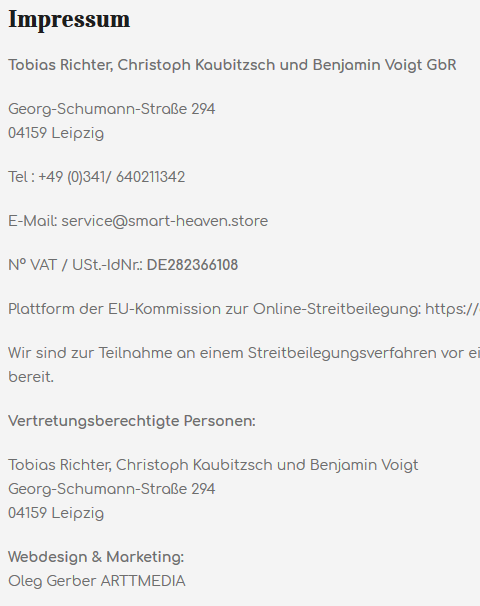Click the Impressum page heading
Screen dimensions: 480x606
coord(69,19)
